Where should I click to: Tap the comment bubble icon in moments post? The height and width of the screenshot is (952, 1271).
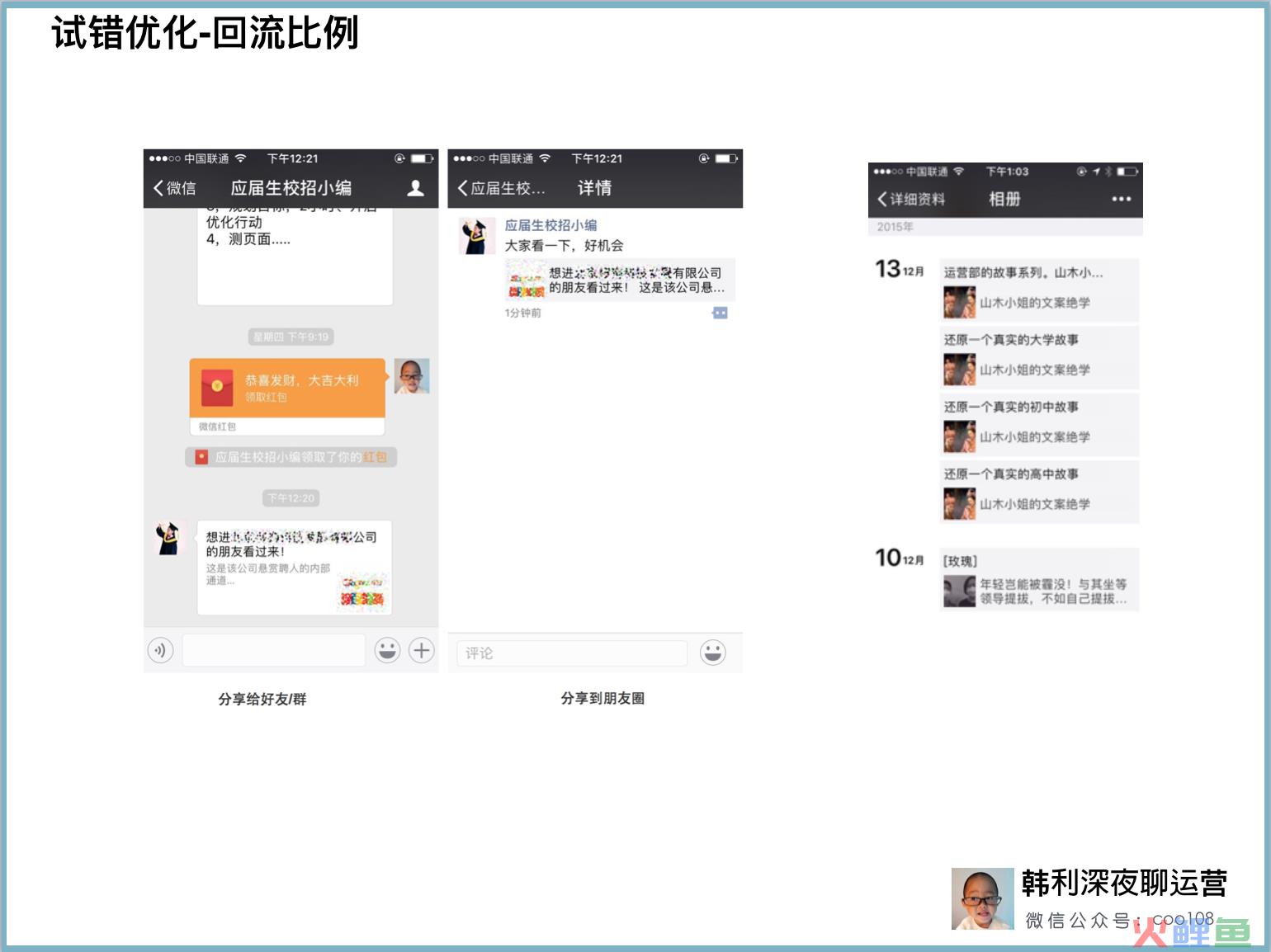720,313
